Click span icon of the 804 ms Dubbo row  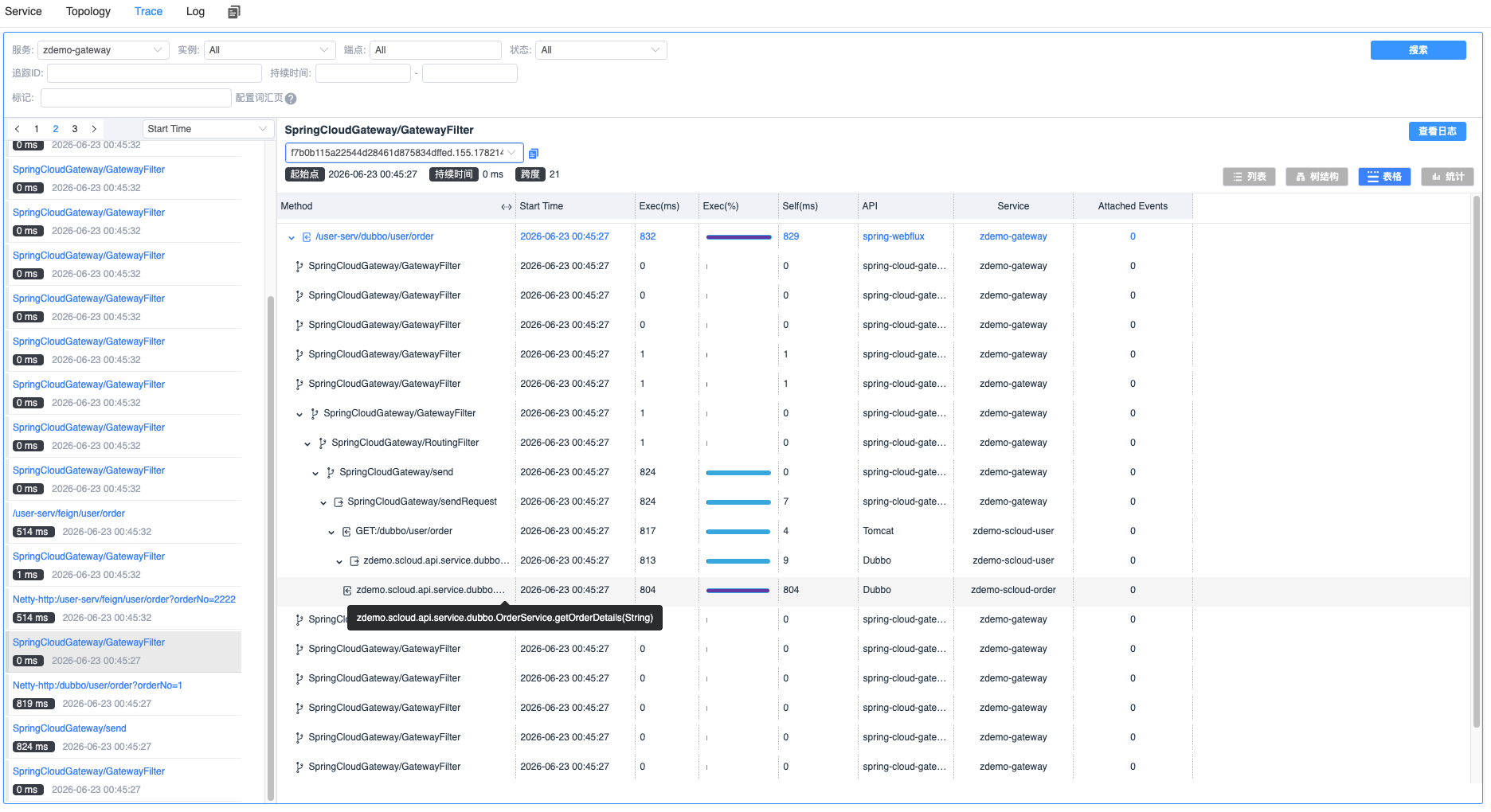347,591
